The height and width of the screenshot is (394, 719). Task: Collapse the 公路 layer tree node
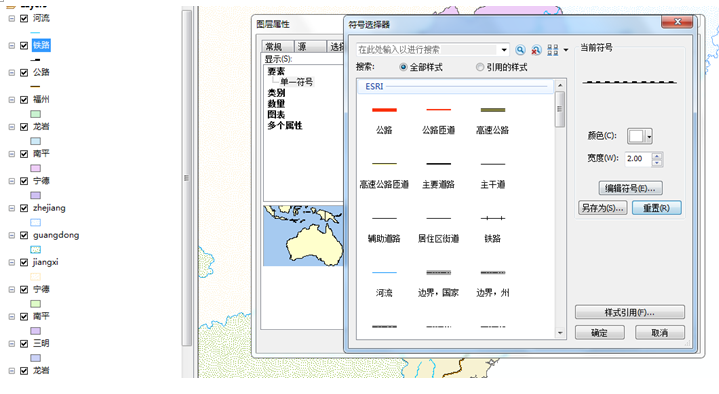pos(11,72)
